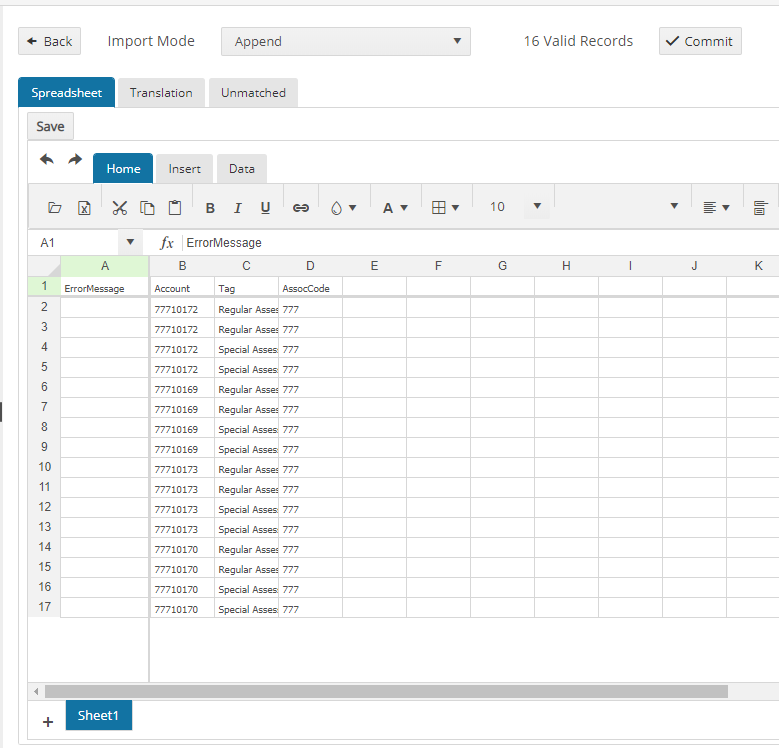Viewport: 779px width, 748px height.
Task: Open the name box dropdown beside A1
Action: (130, 242)
